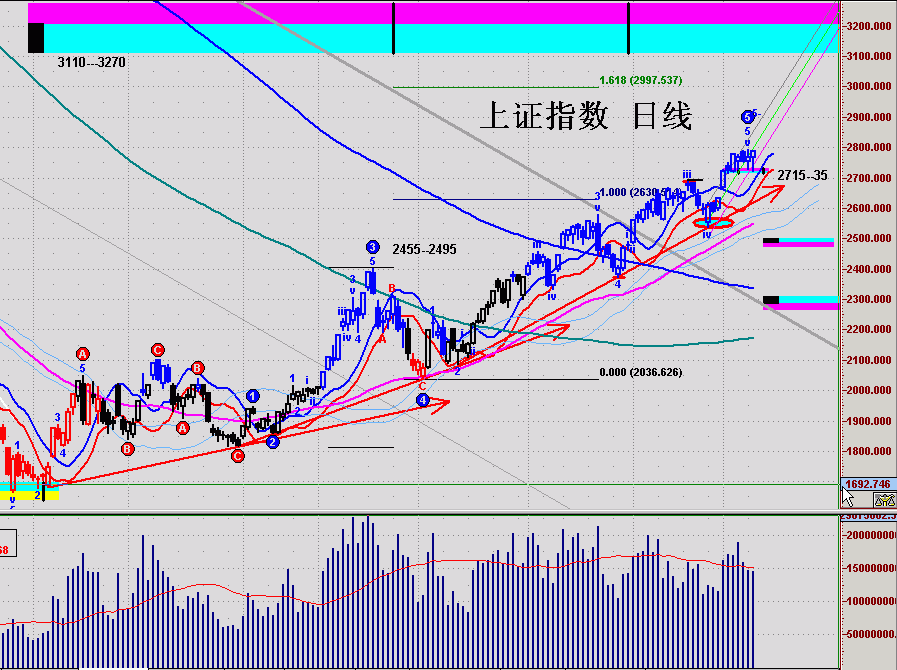Select the 上证指数 日线 chart title
Screen dimensions: 897x670
(x=586, y=116)
